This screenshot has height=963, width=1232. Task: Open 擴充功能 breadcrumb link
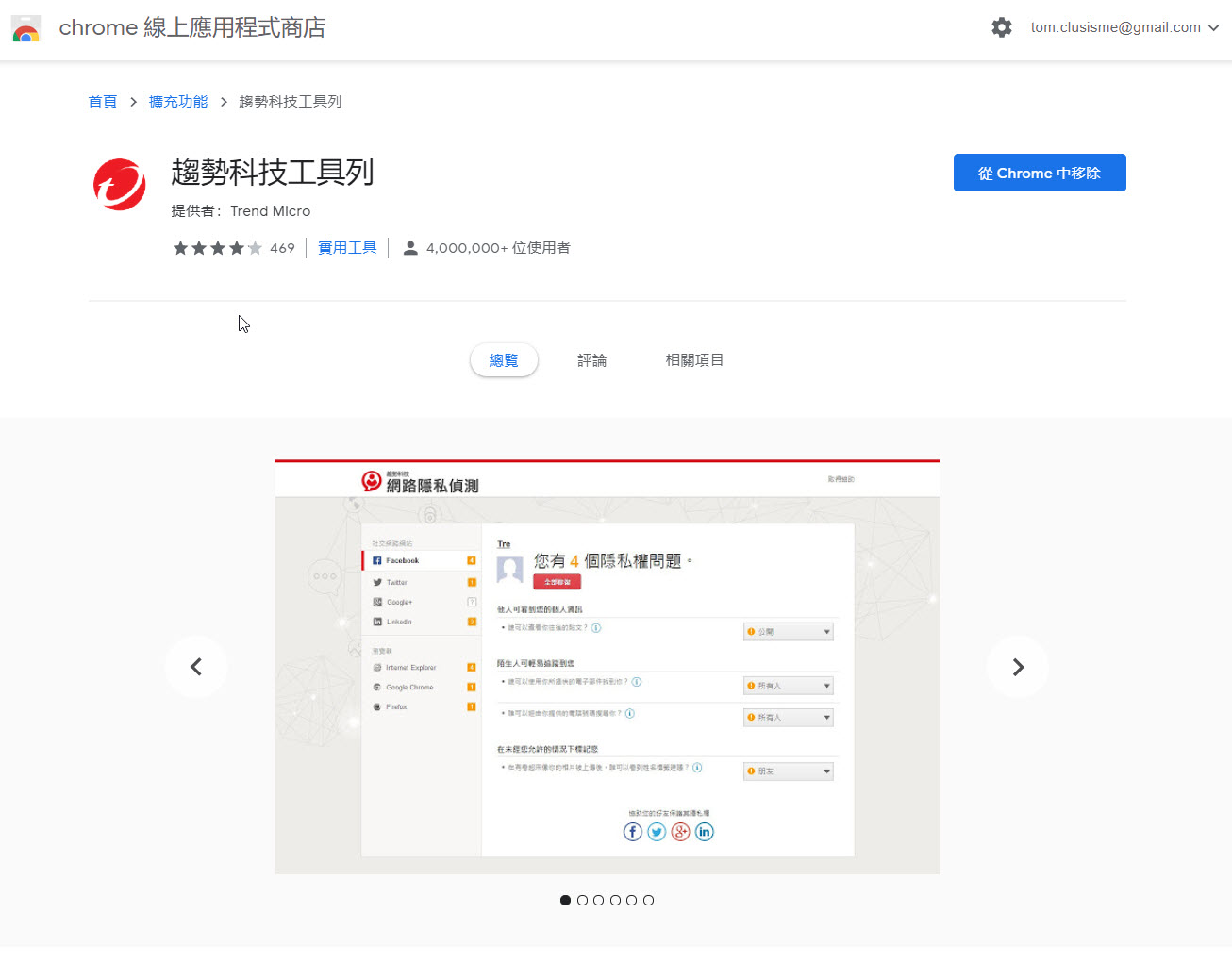click(x=178, y=102)
